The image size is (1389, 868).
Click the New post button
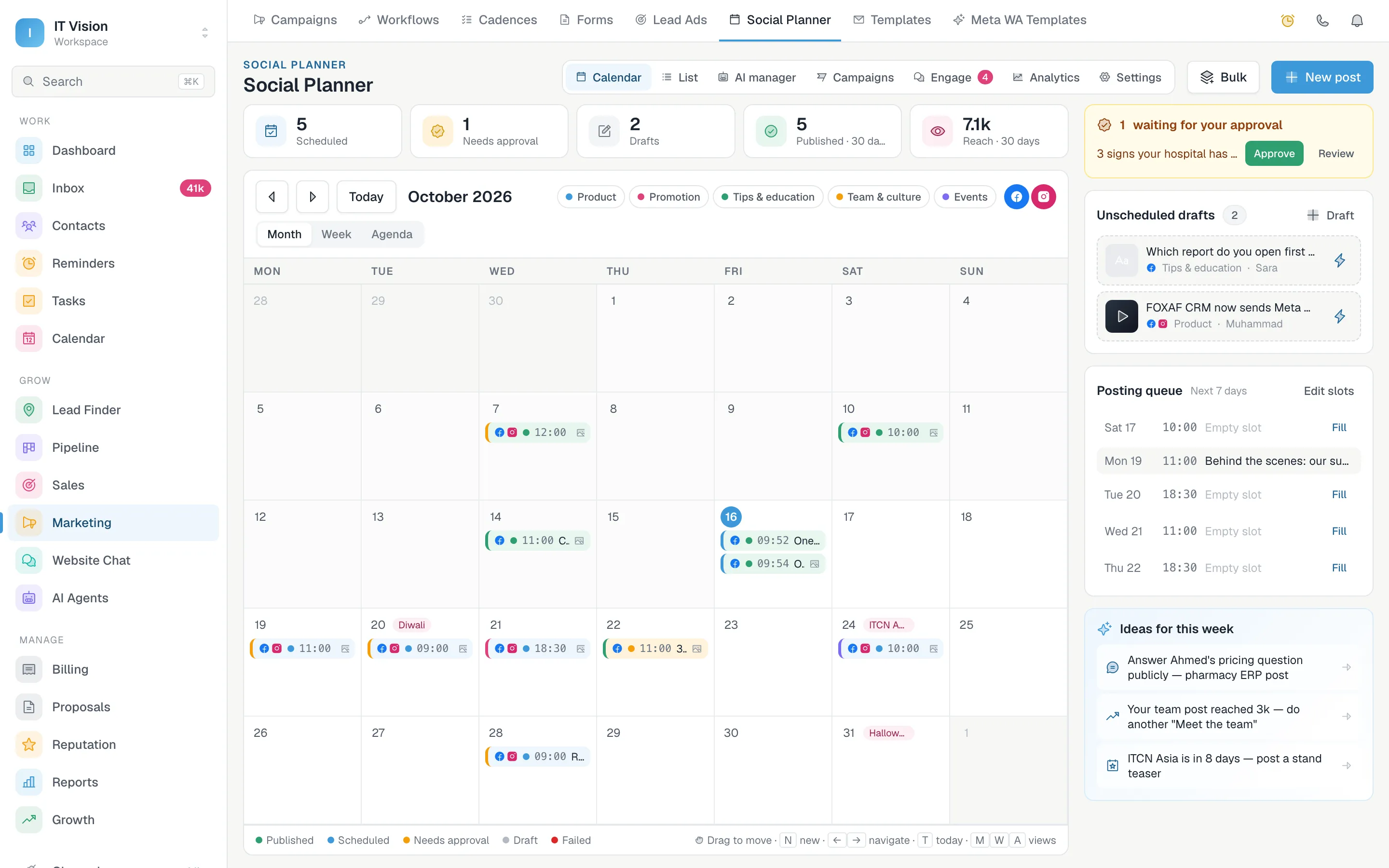pos(1322,78)
